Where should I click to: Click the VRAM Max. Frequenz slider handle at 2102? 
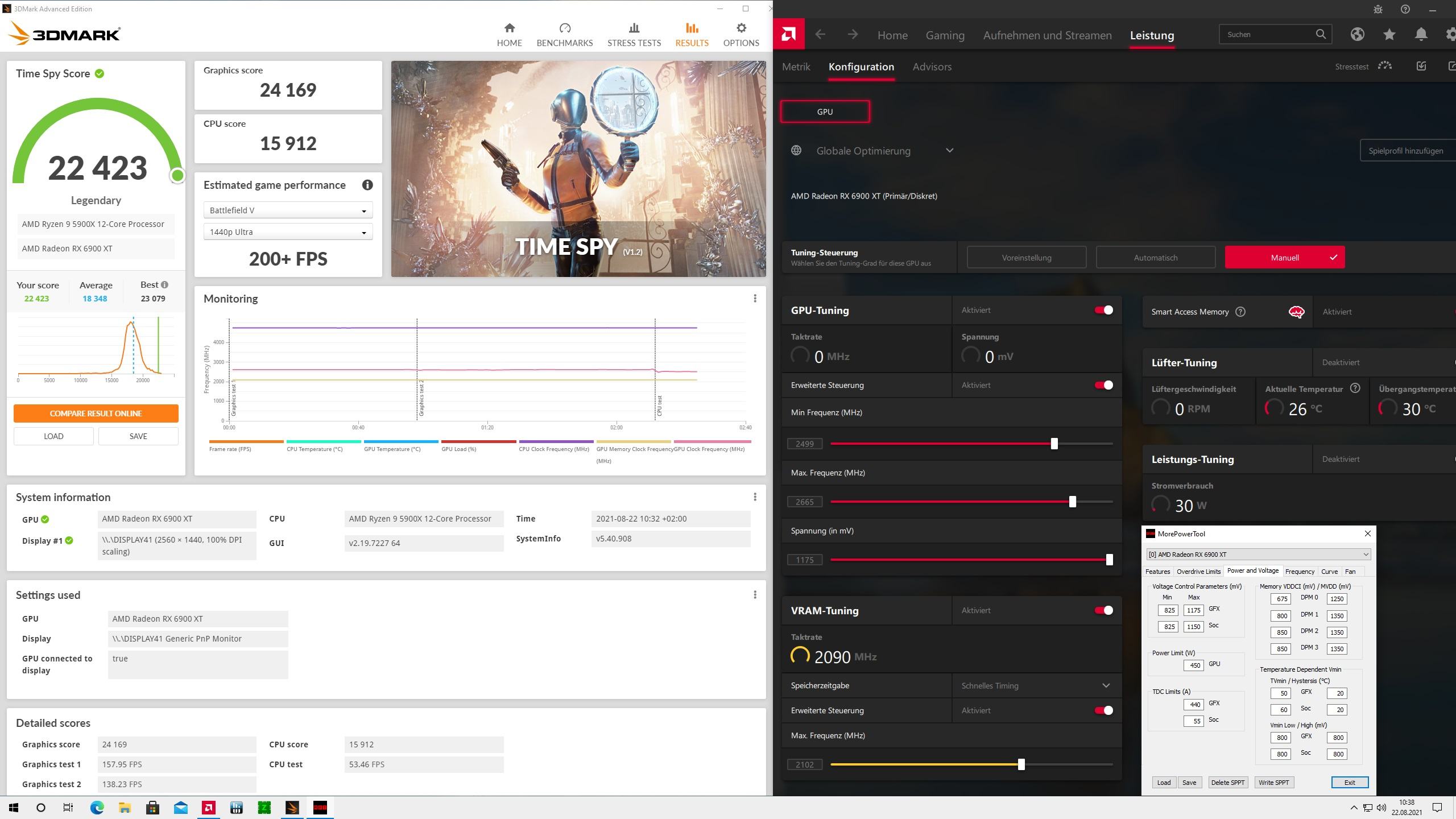coord(1021,764)
